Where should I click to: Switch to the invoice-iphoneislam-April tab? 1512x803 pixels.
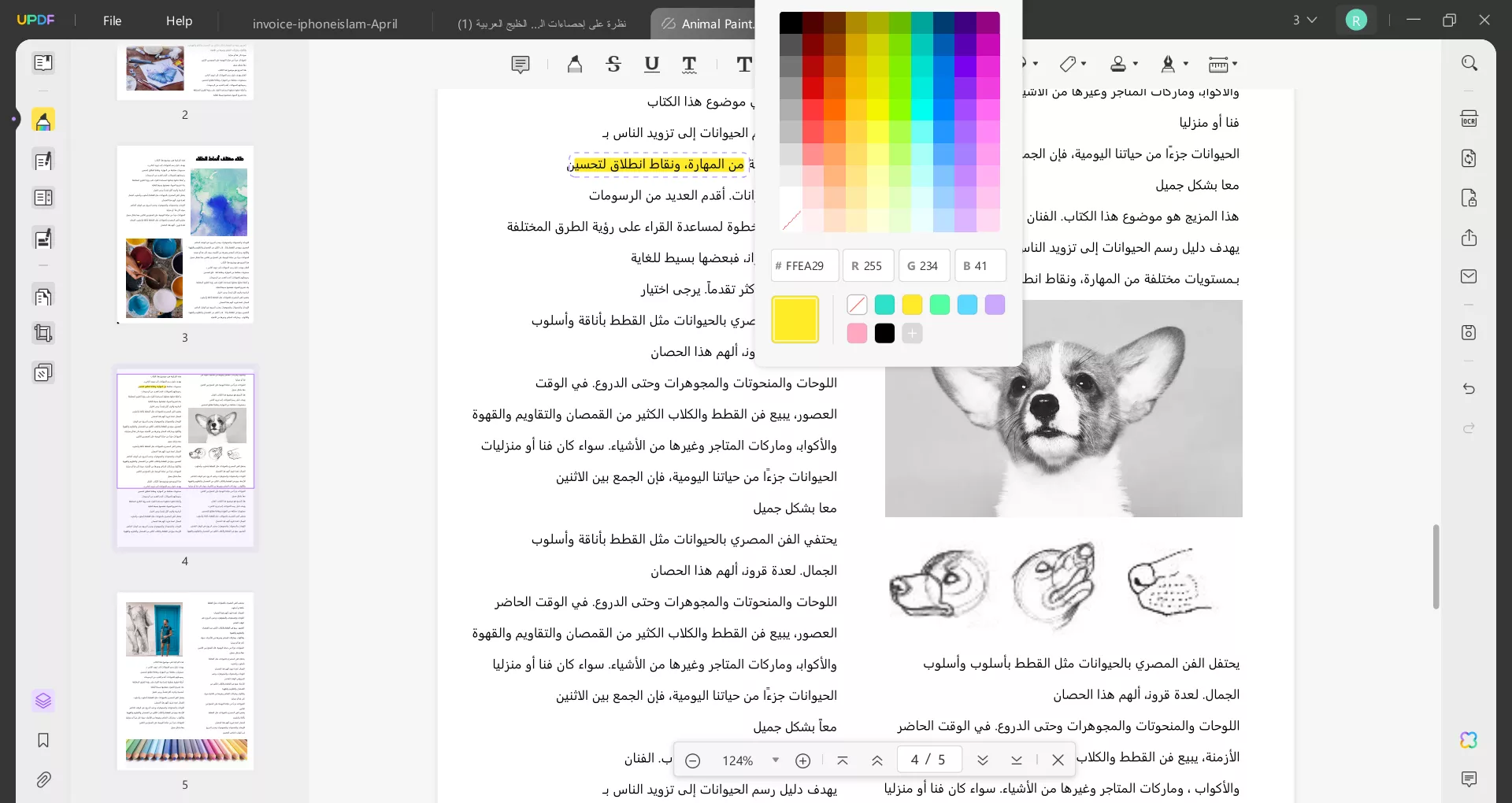point(324,23)
